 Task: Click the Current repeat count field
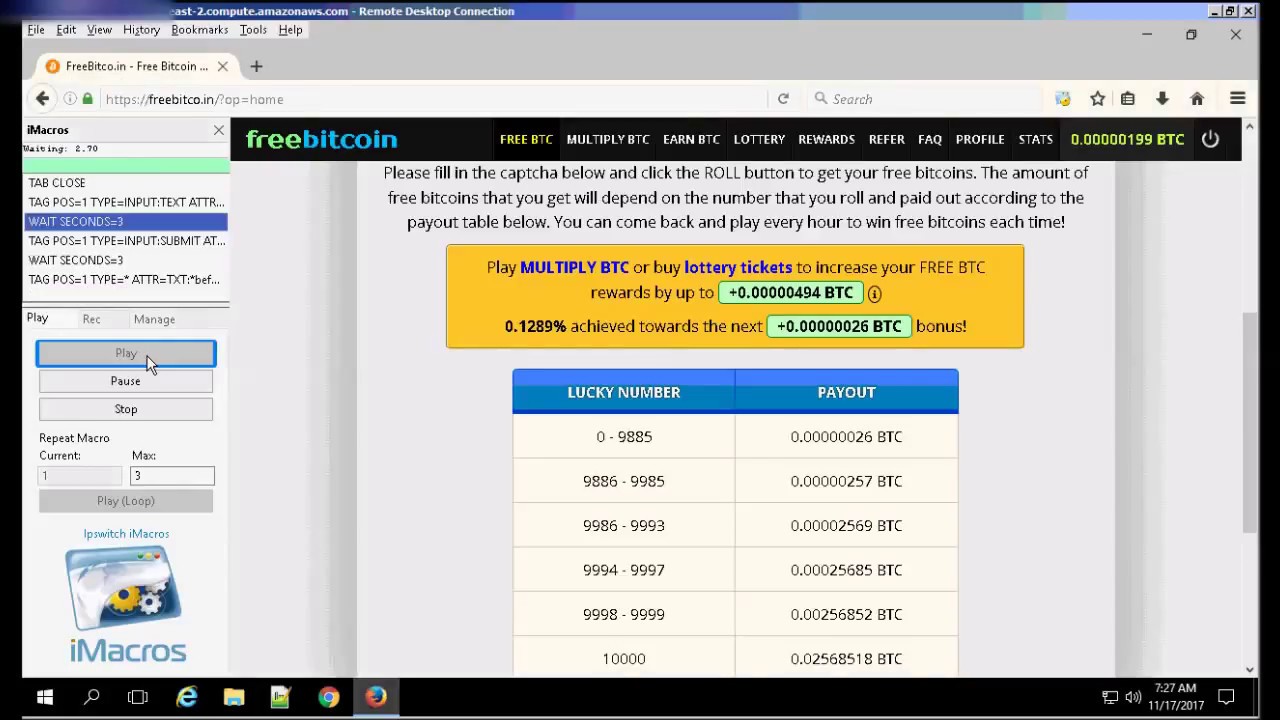click(80, 476)
